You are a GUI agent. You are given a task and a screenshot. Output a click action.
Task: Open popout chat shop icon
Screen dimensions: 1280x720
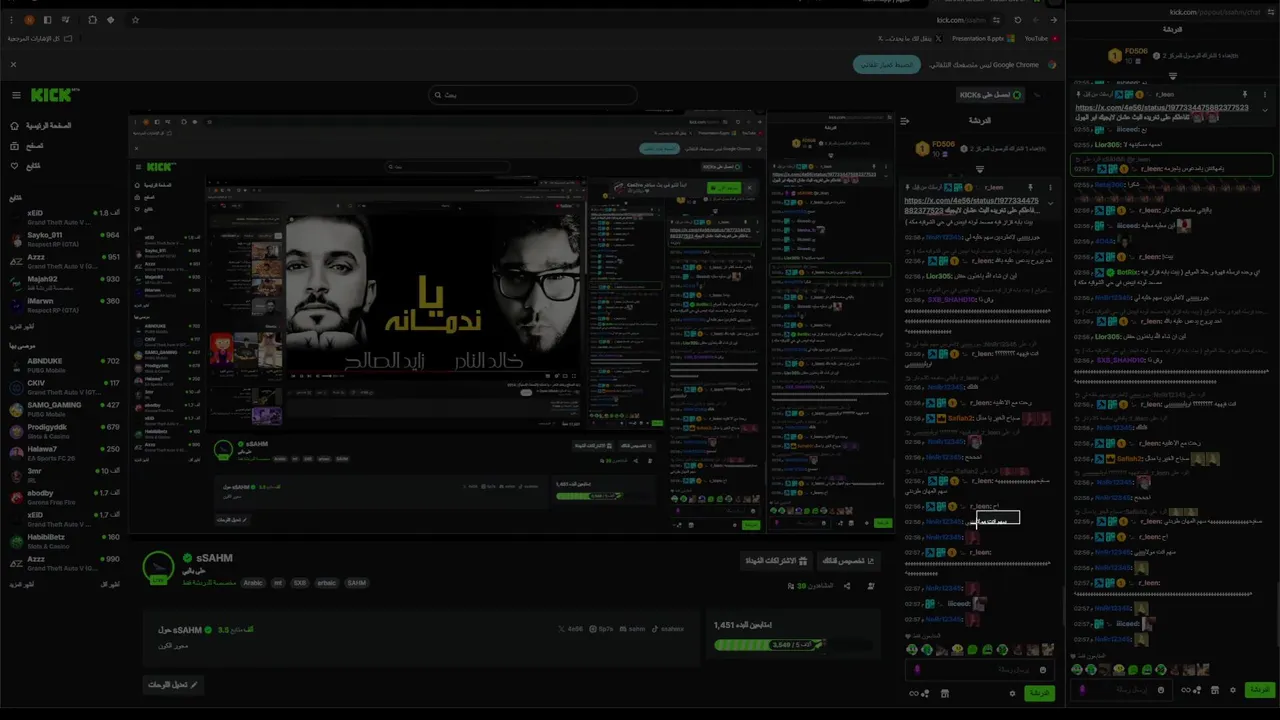(x=1215, y=690)
